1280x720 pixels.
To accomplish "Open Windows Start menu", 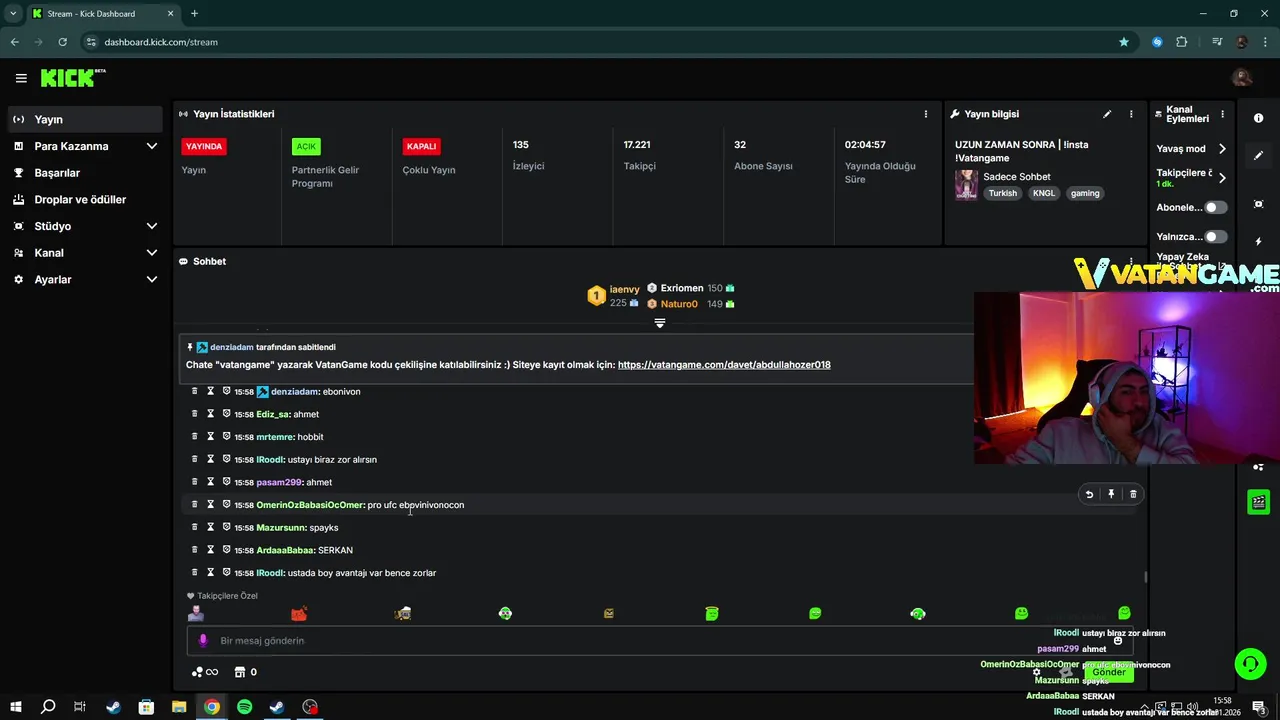I will tap(15, 707).
